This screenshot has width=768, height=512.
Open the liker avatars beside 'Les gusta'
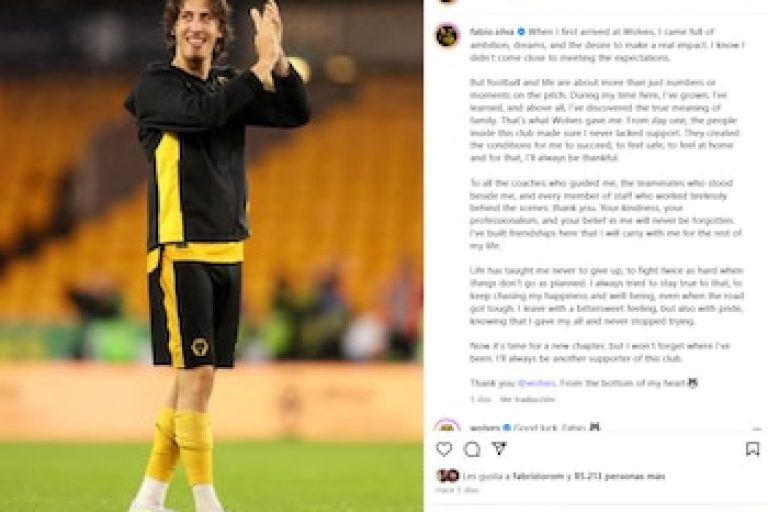(x=447, y=475)
